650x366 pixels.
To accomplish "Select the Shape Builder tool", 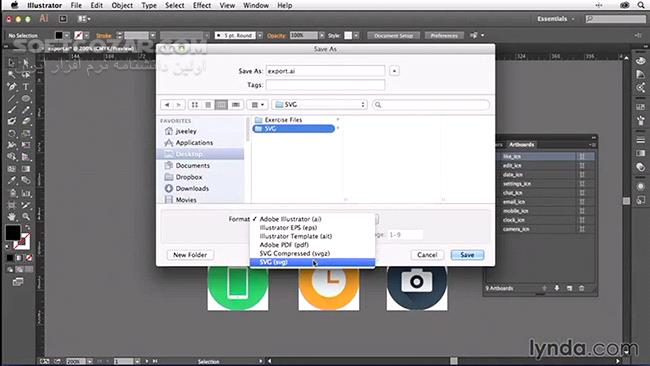I will tap(12, 157).
